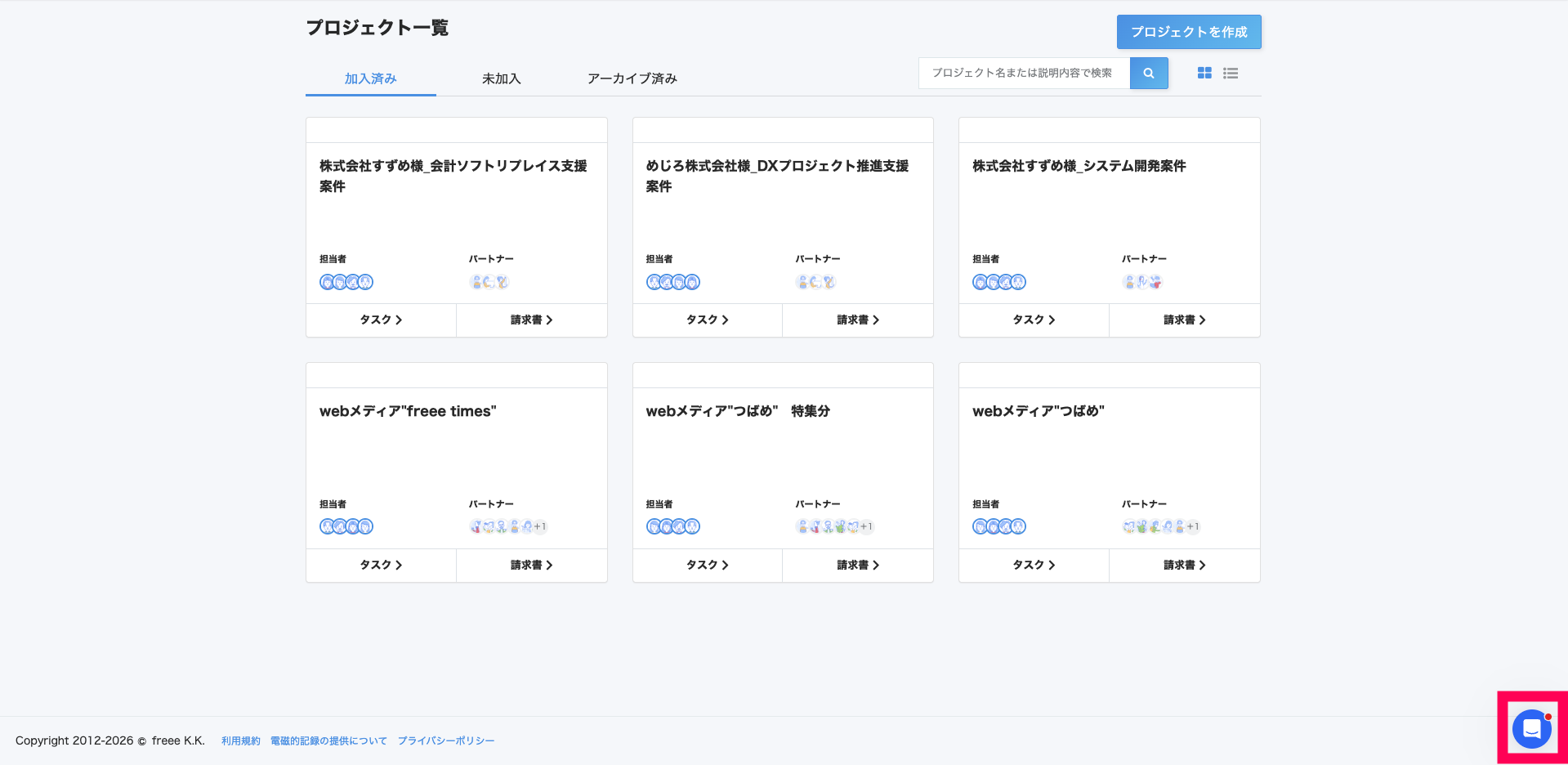Open project 株式会社すずめ様_会計ソフトリプレイス支援案件
Screen dimensions: 1568x765
pyautogui.click(x=453, y=176)
